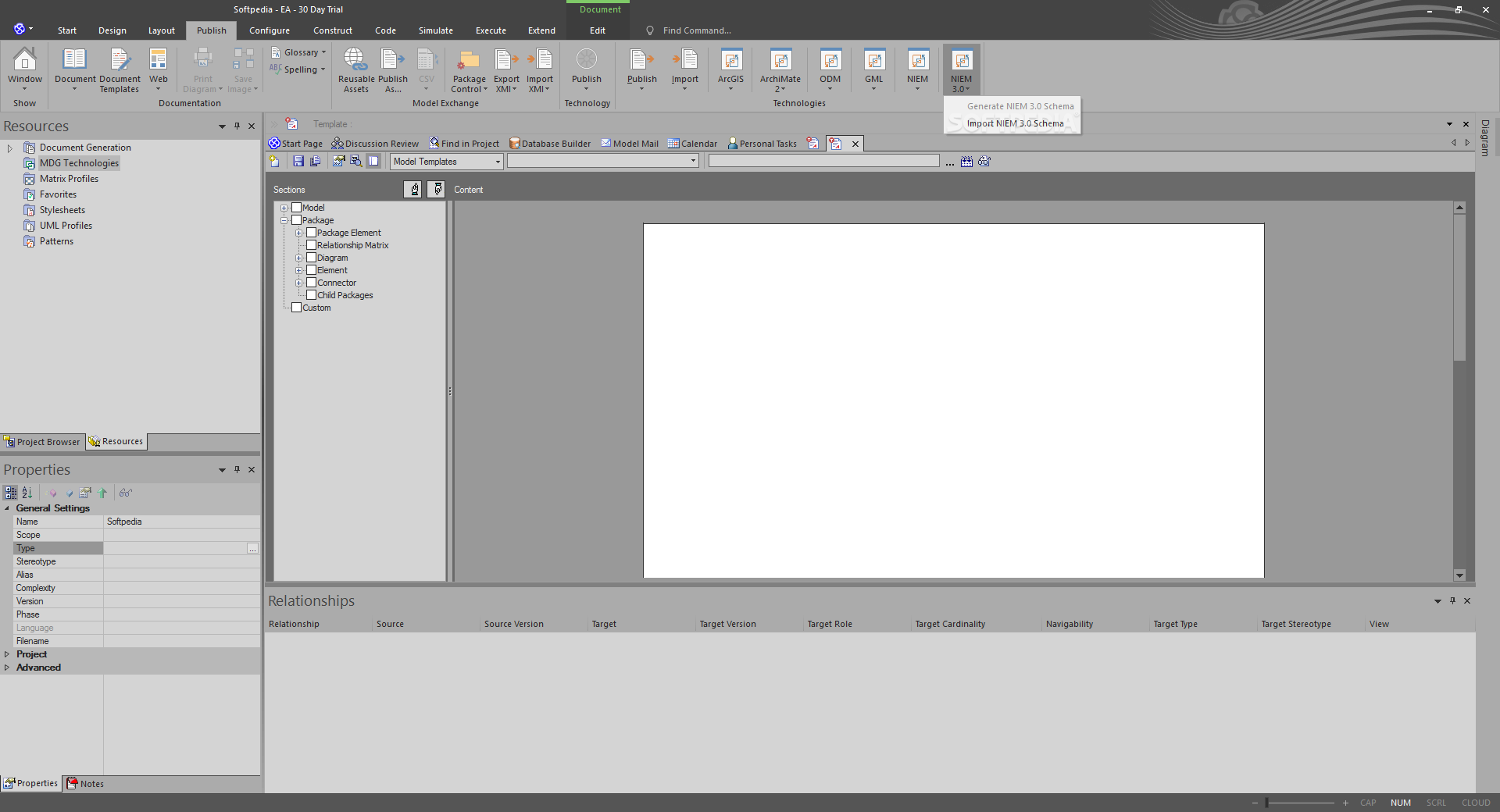Open the ArcGIS technology icon
Screen dimensions: 1500x812
tap(731, 69)
